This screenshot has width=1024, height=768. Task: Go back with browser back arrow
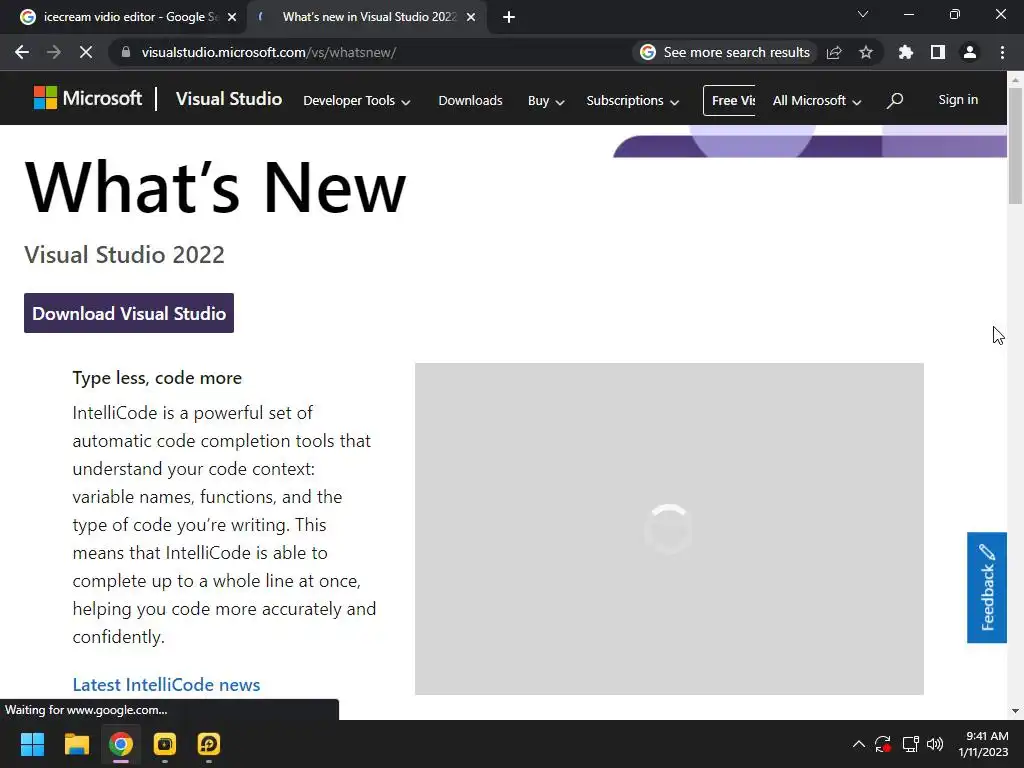click(22, 52)
